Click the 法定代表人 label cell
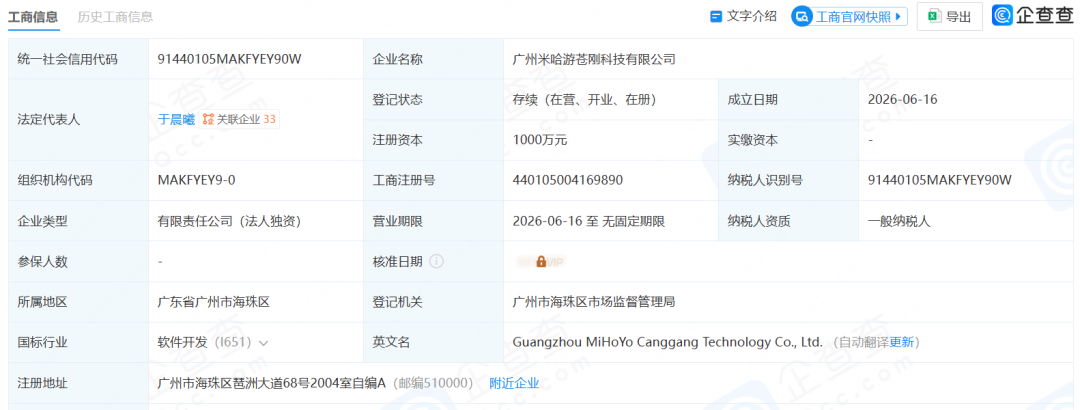1080x410 pixels. coord(78,119)
